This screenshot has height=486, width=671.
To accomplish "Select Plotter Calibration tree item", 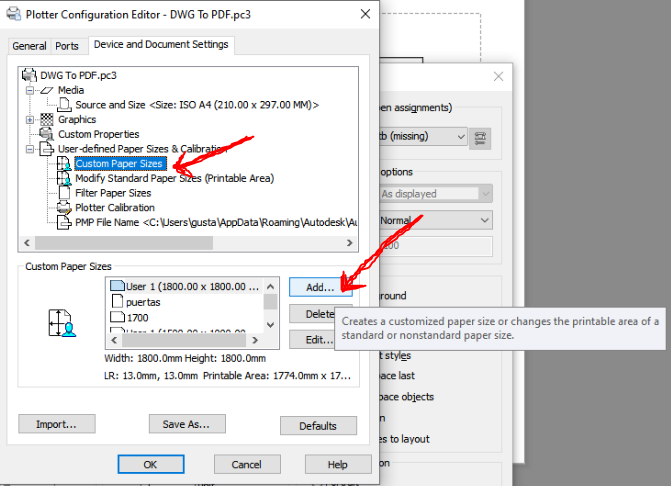I will coord(115,207).
